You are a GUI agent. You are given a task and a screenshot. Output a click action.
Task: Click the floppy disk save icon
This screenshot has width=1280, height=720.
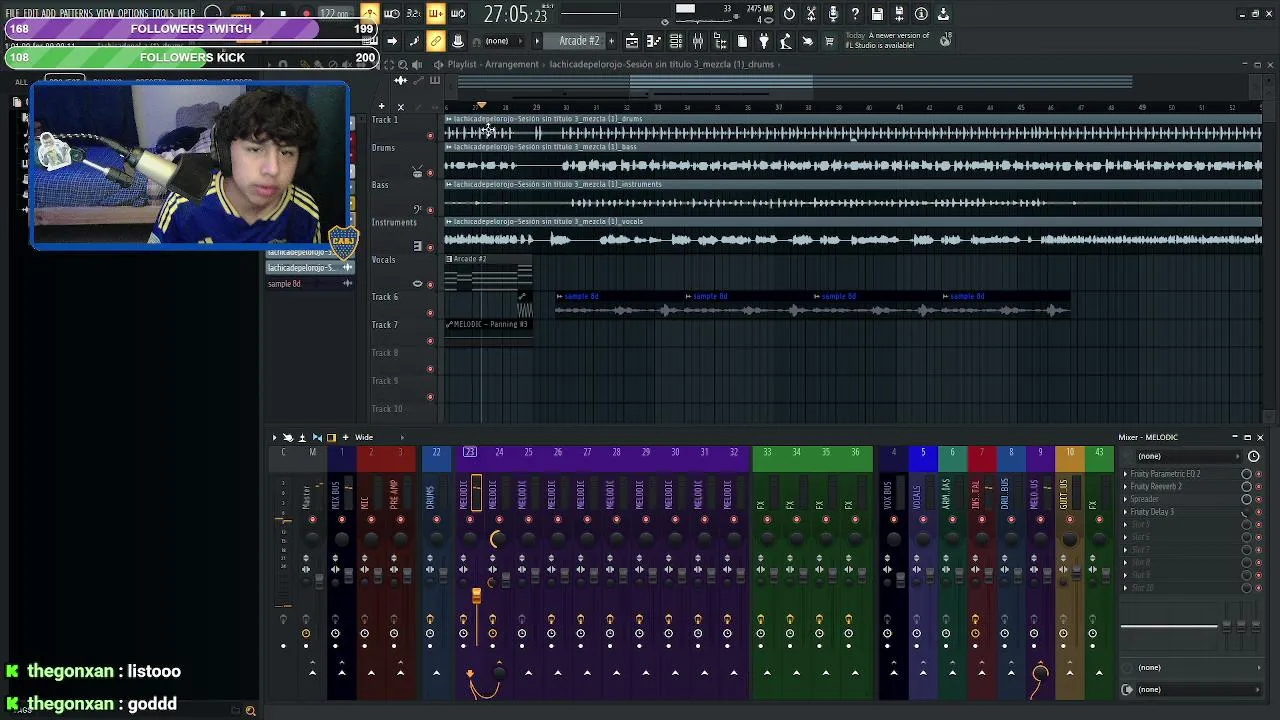coord(877,14)
